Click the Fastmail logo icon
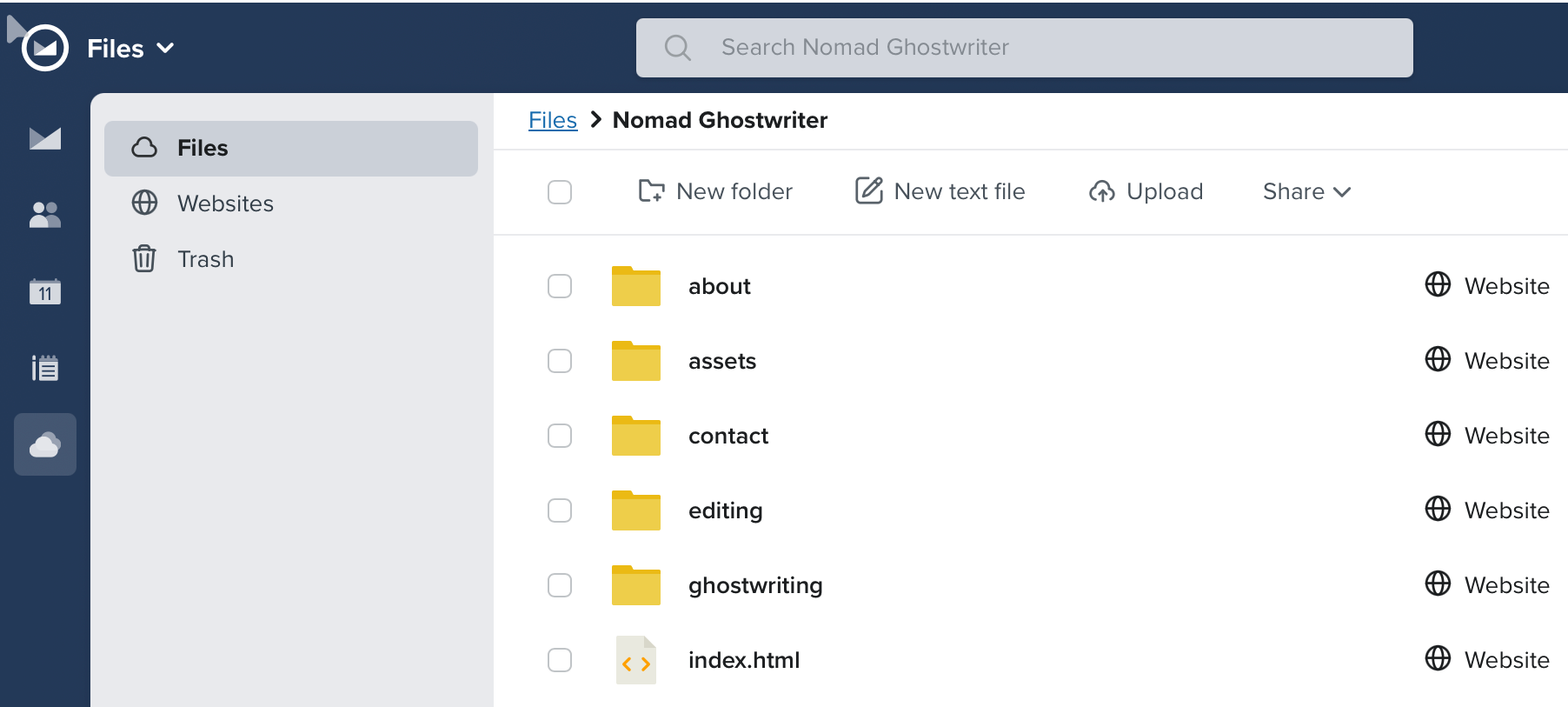The width and height of the screenshot is (1568, 707). coord(45,48)
